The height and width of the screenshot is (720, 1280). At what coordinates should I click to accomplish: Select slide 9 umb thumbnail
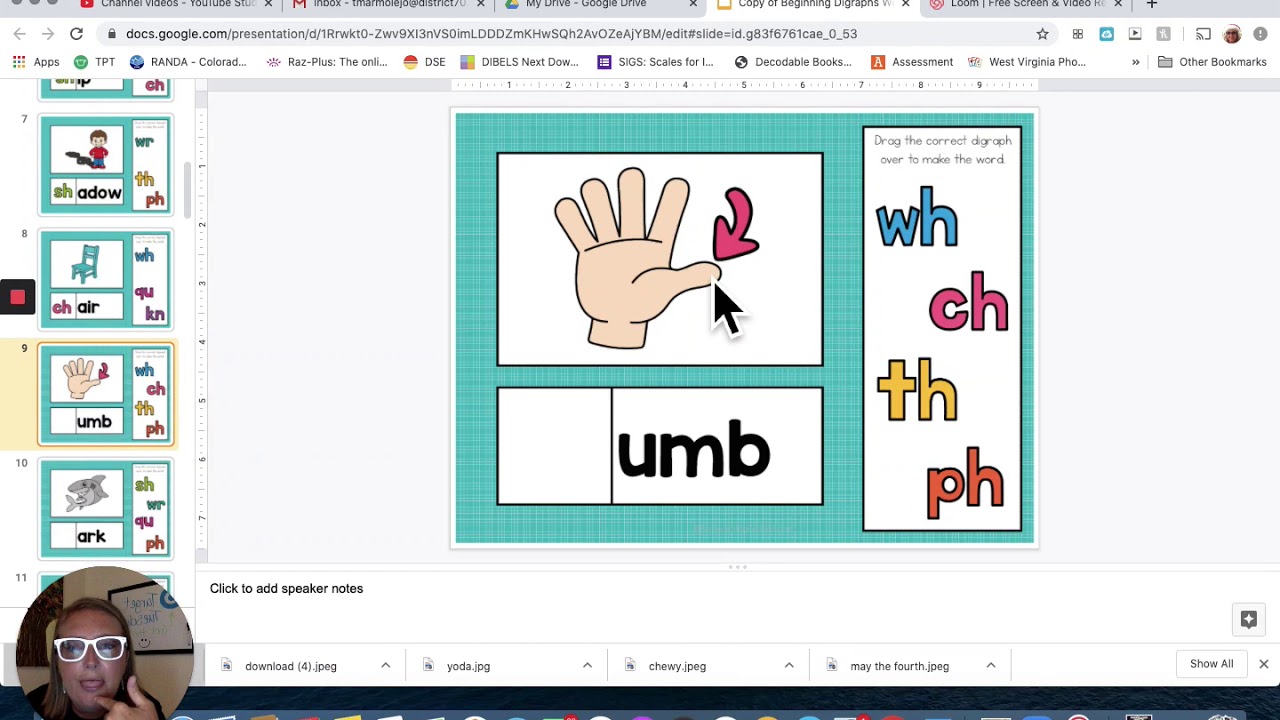106,394
